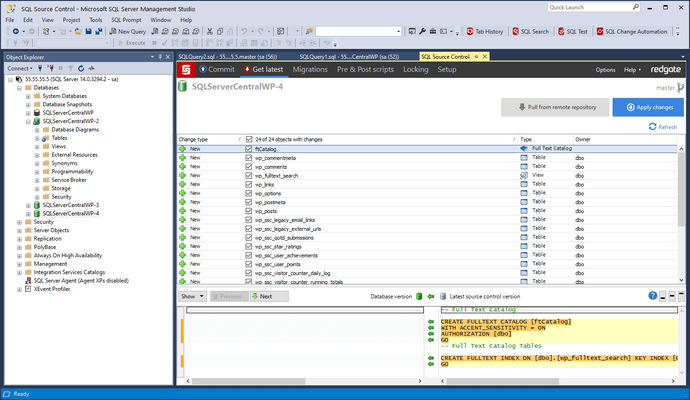The image size is (690, 400).
Task: Expand the SQLServerCentralWP-3 database node
Action: (28, 205)
